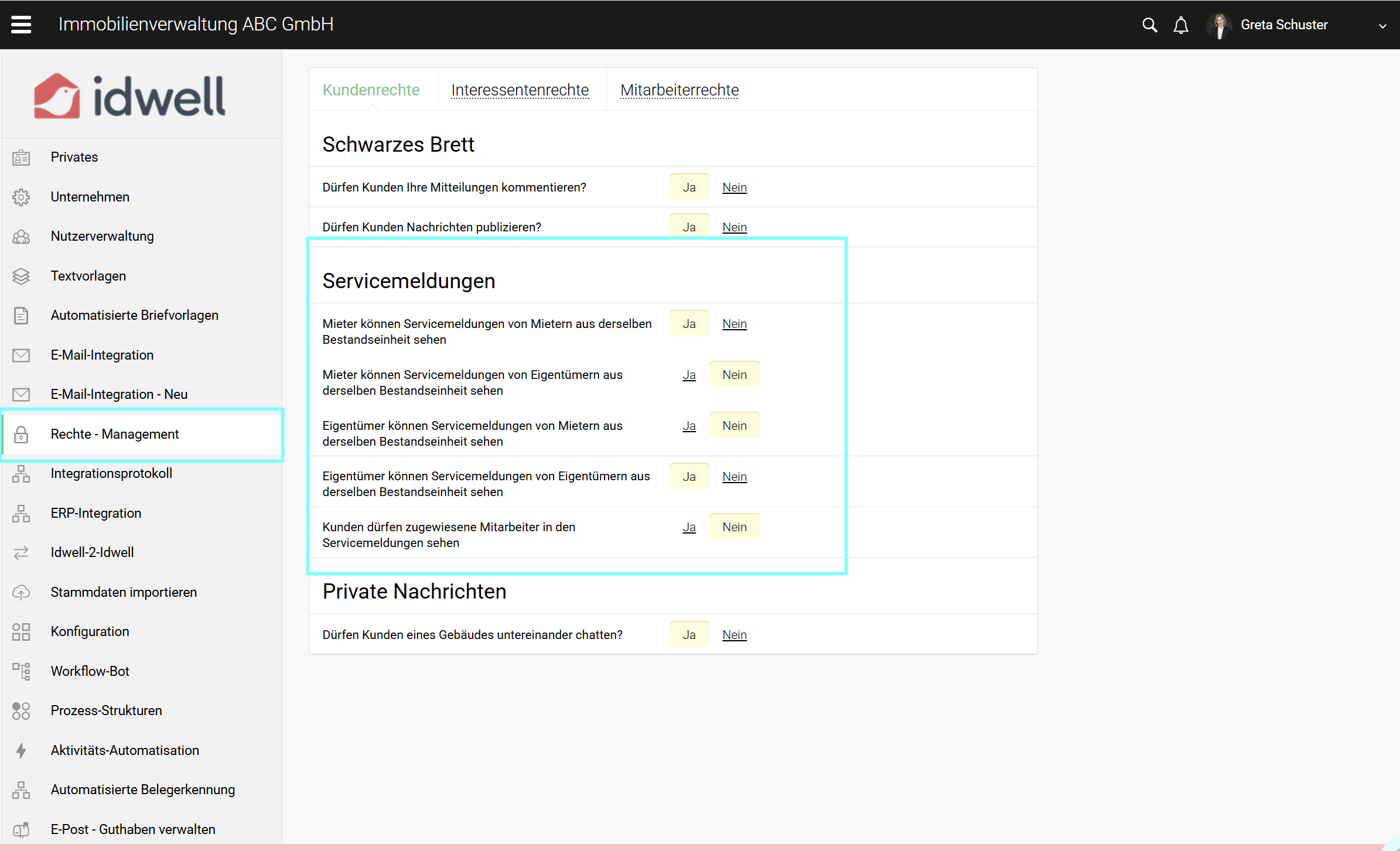Screen dimensions: 1400x851
Task: Click the Workflow-Bot sidebar icon
Action: coord(21,671)
